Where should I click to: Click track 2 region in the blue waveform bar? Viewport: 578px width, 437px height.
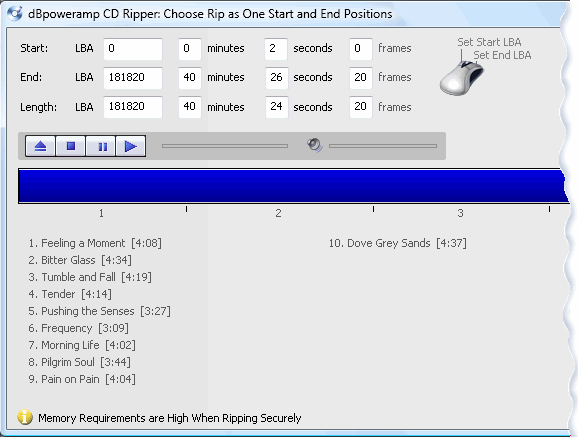pos(280,185)
